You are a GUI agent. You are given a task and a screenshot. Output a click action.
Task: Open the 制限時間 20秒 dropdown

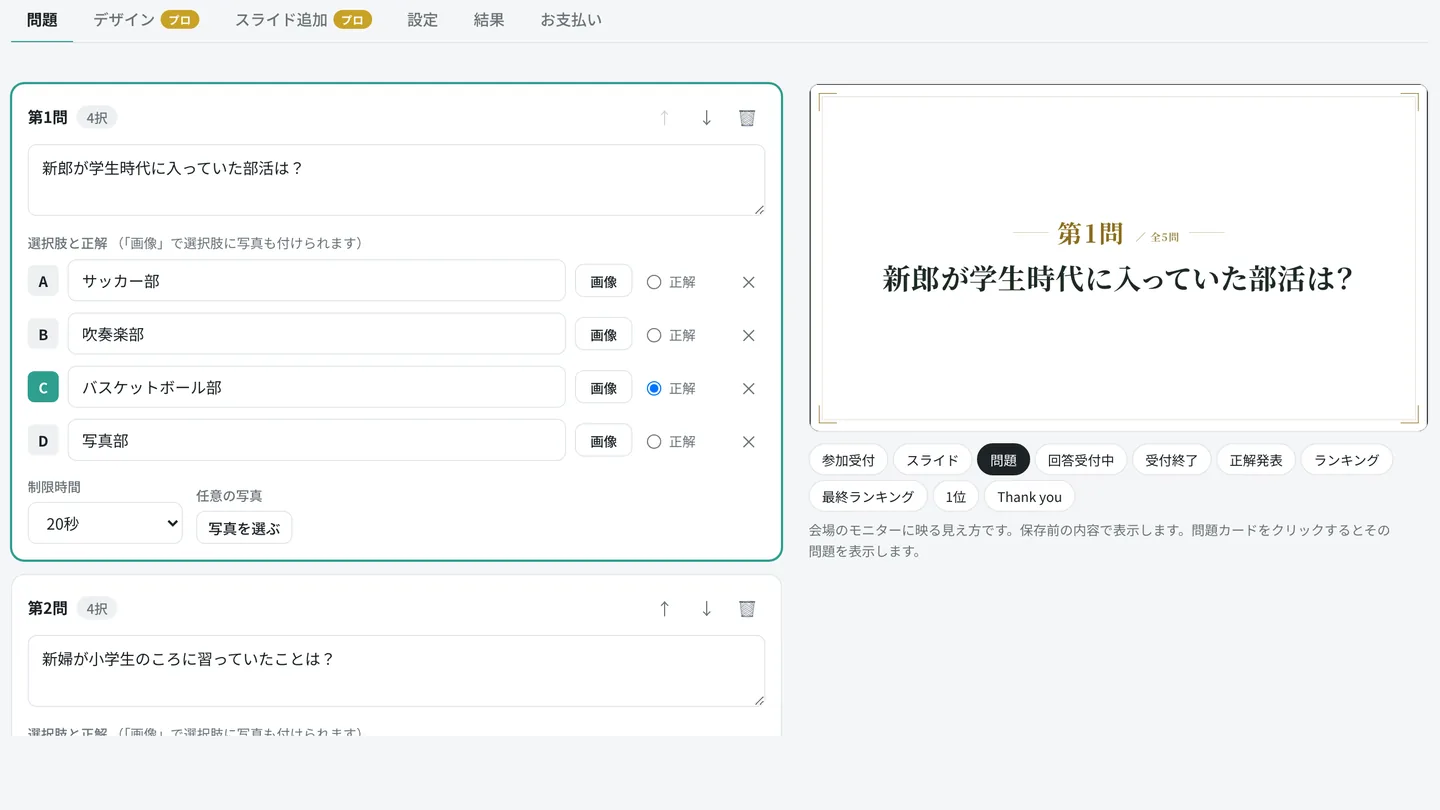tap(105, 523)
